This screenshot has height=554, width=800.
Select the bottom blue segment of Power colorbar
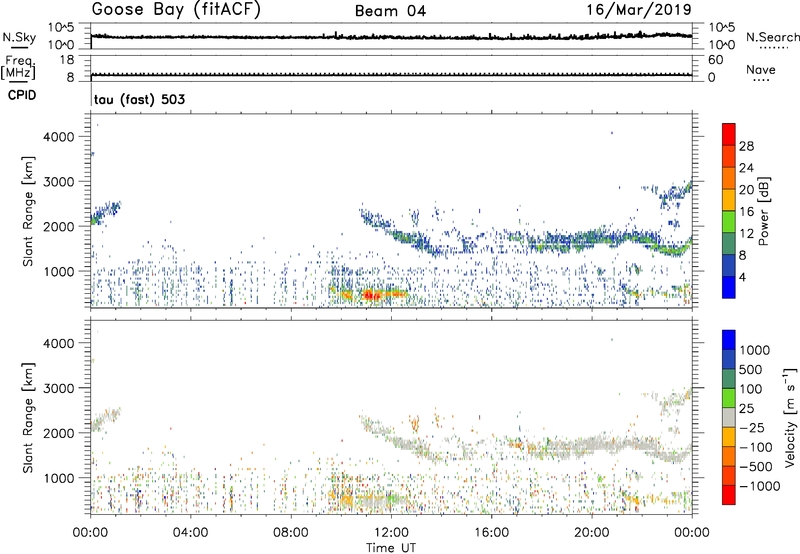pyautogui.click(x=729, y=287)
